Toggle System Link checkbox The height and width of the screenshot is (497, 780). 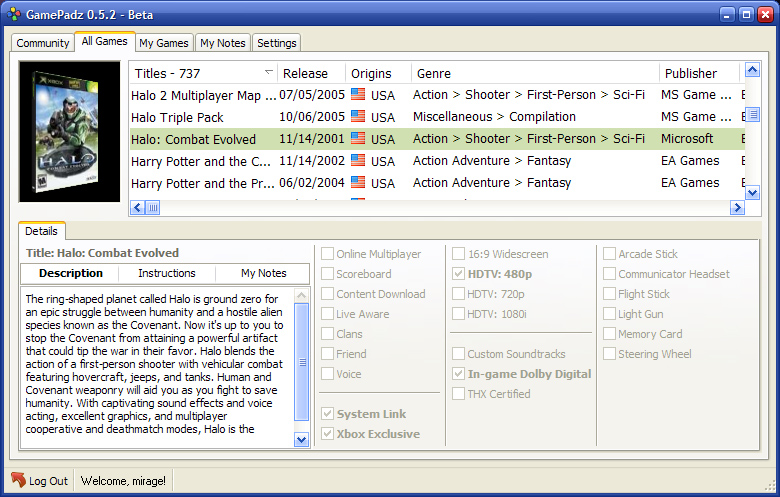[x=327, y=413]
